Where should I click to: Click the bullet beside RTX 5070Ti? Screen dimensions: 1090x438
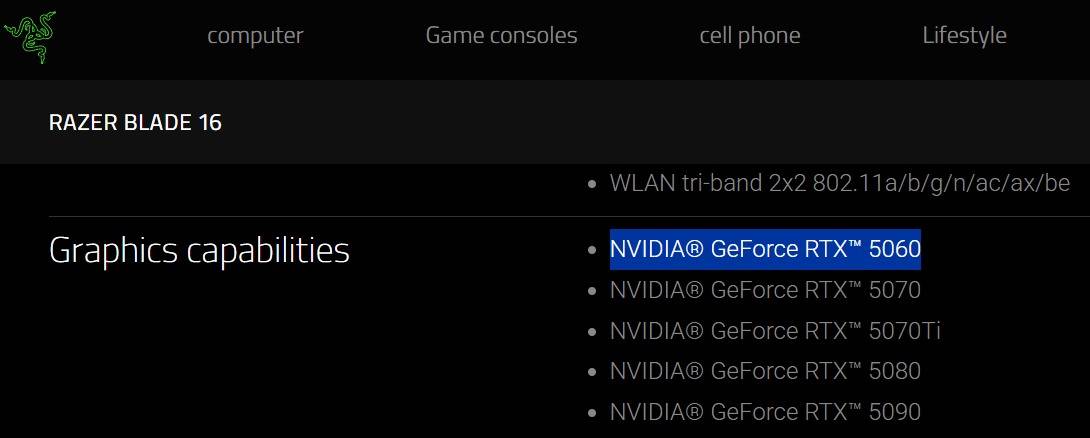(592, 332)
